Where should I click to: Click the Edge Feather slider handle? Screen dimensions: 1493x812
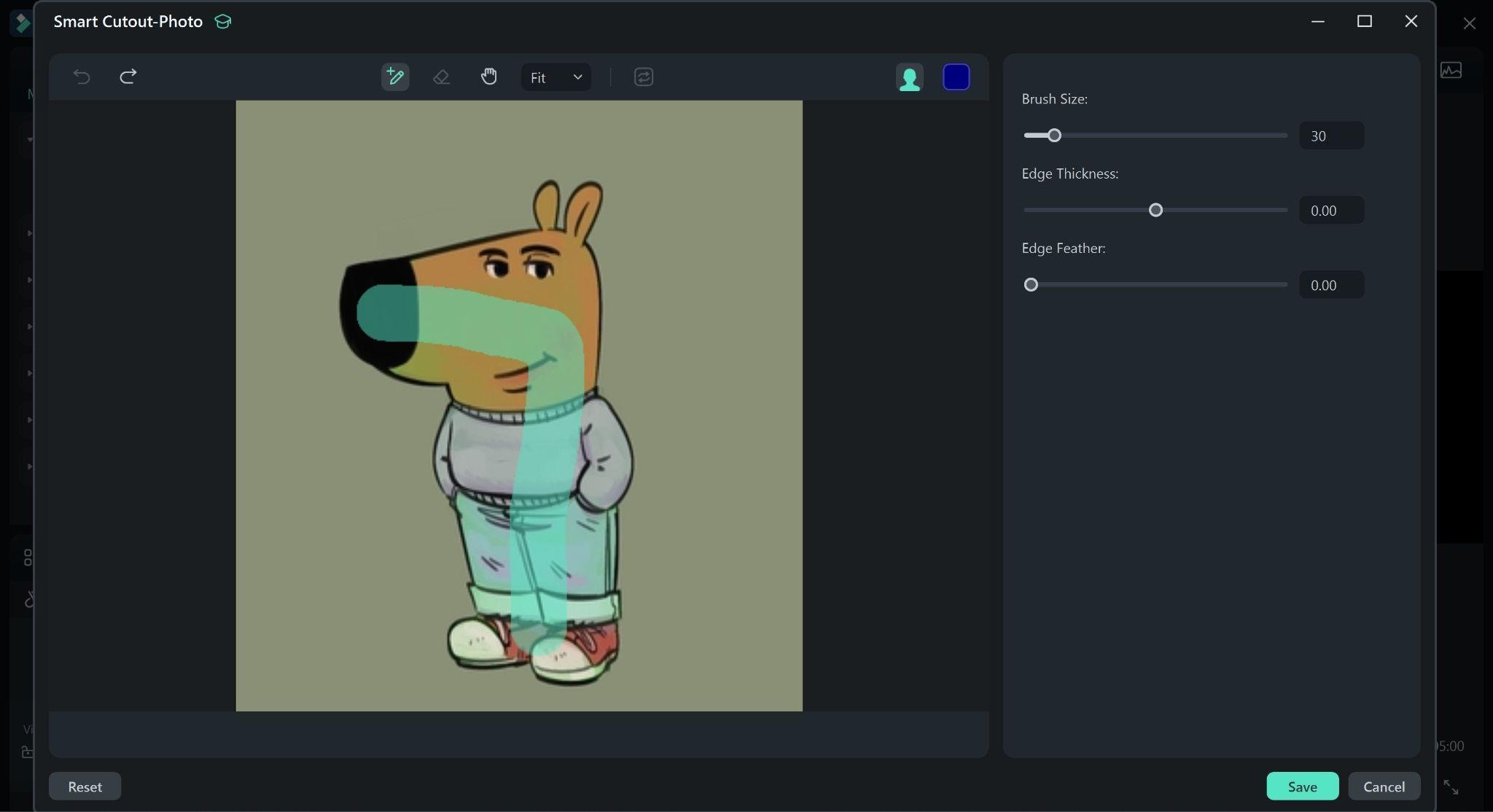coord(1031,285)
